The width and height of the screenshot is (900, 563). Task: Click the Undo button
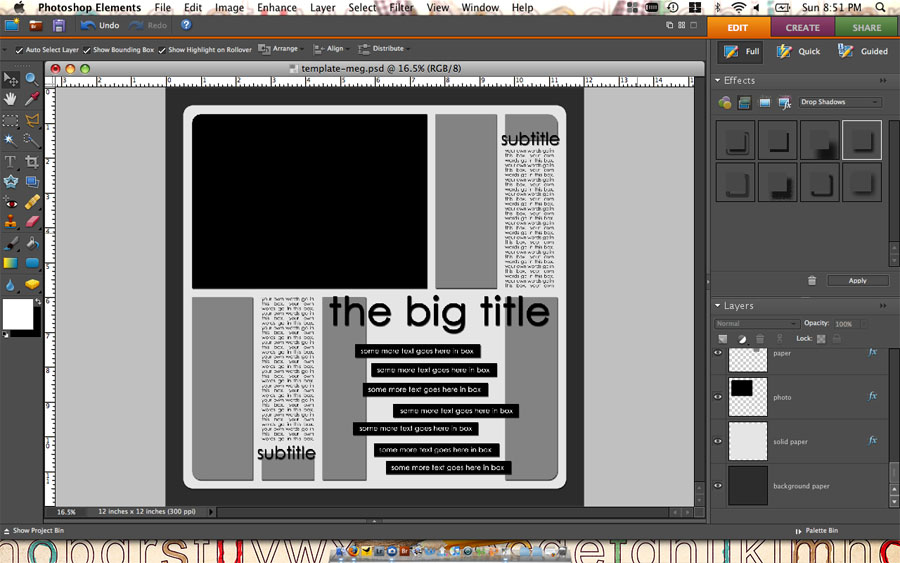point(100,24)
